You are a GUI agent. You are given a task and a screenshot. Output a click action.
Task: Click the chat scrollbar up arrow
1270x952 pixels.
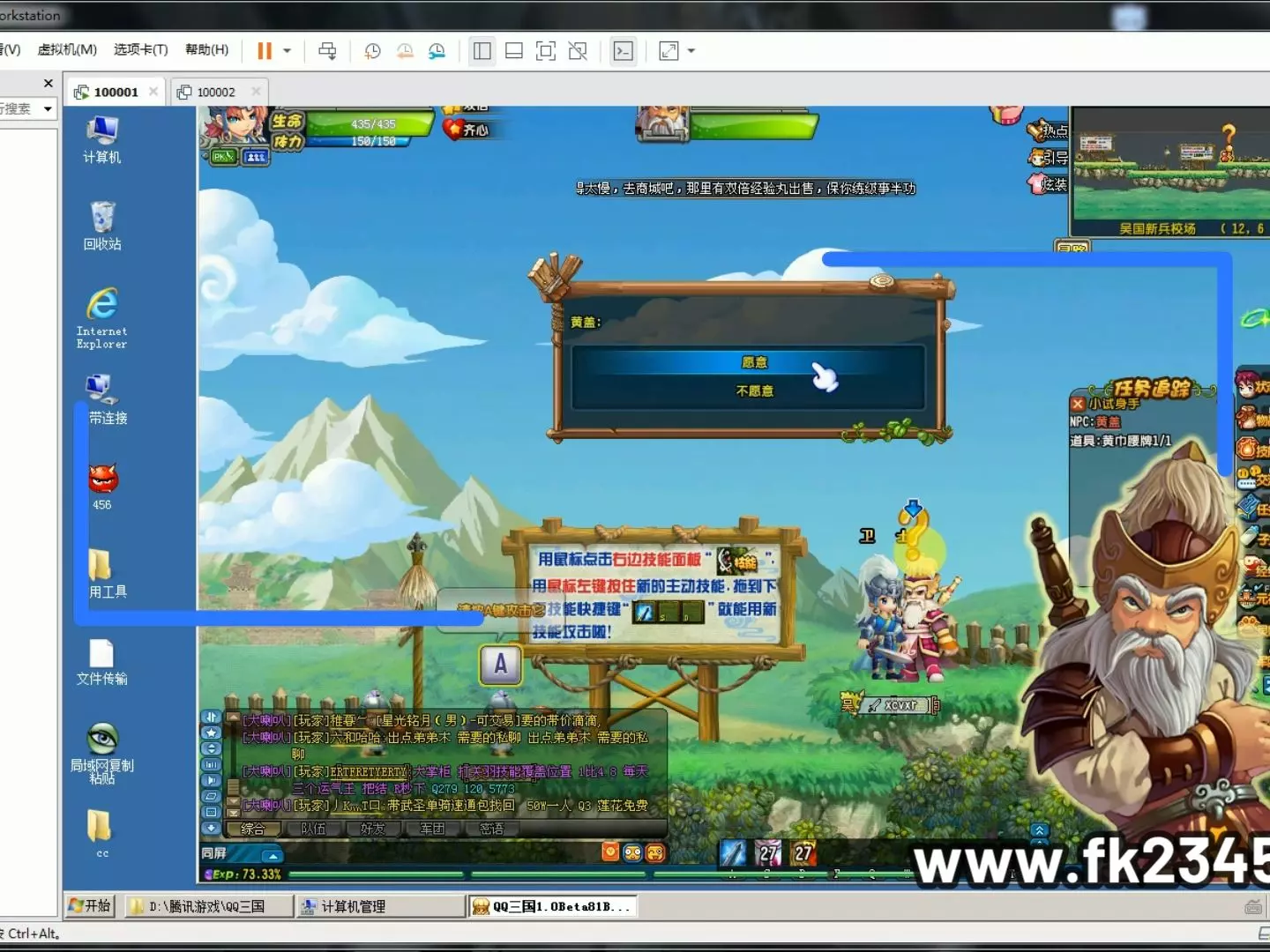coord(233,718)
